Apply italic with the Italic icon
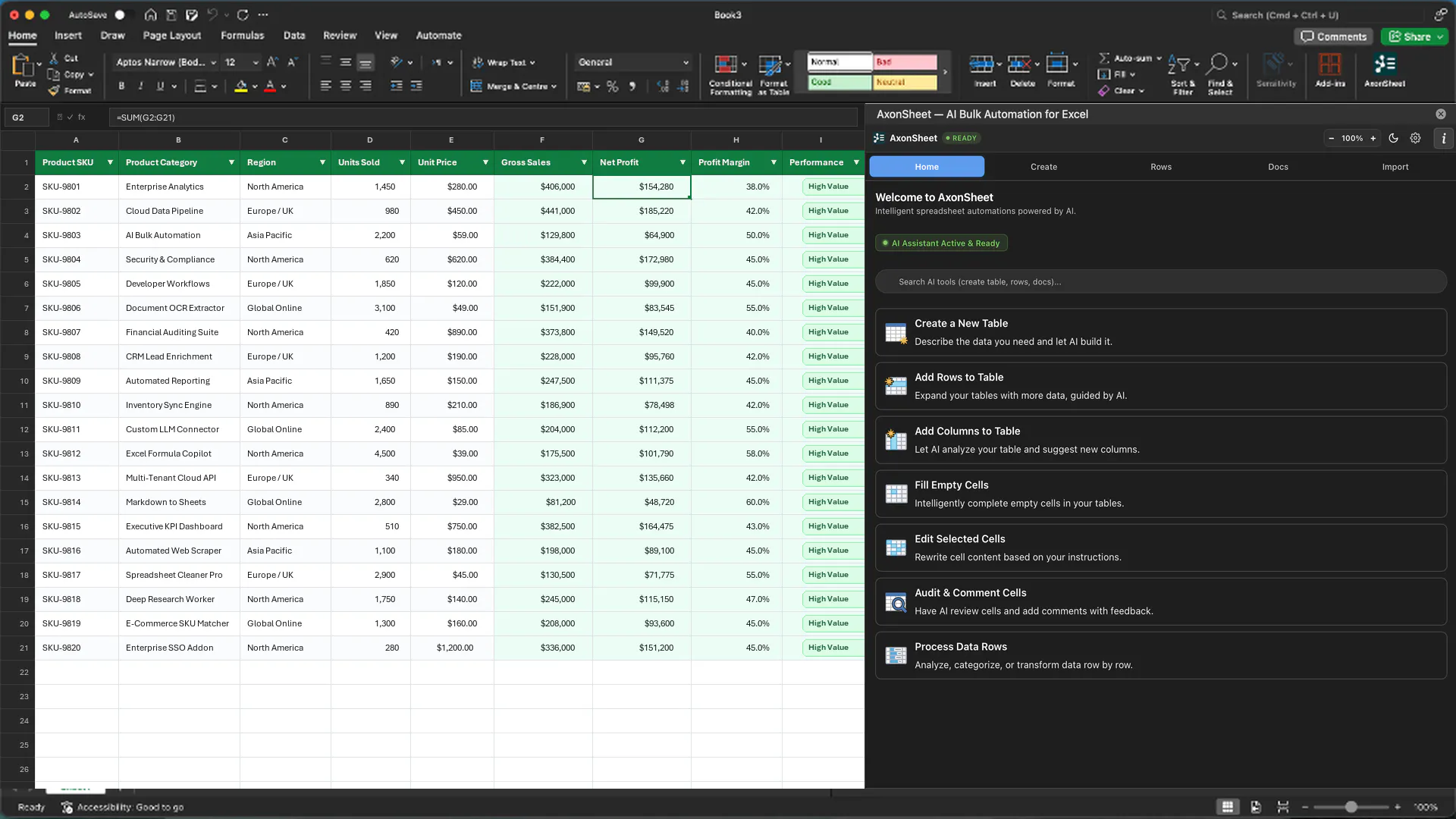 [140, 86]
